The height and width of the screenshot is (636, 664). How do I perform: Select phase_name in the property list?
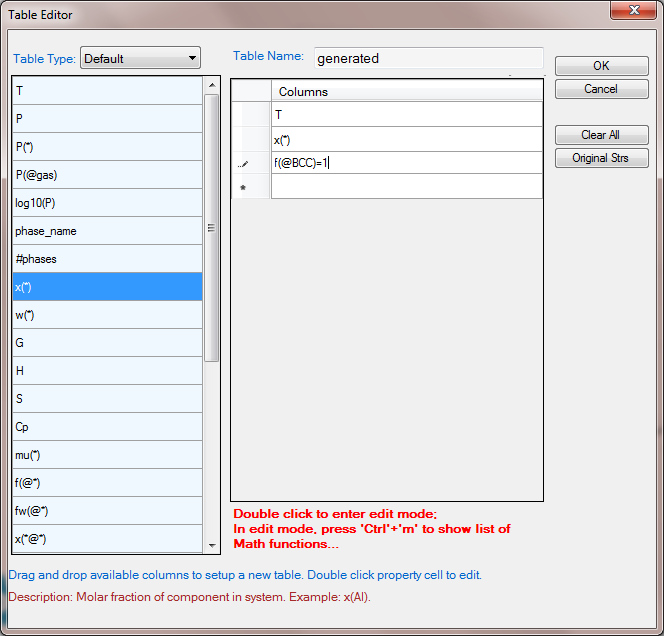pos(107,231)
